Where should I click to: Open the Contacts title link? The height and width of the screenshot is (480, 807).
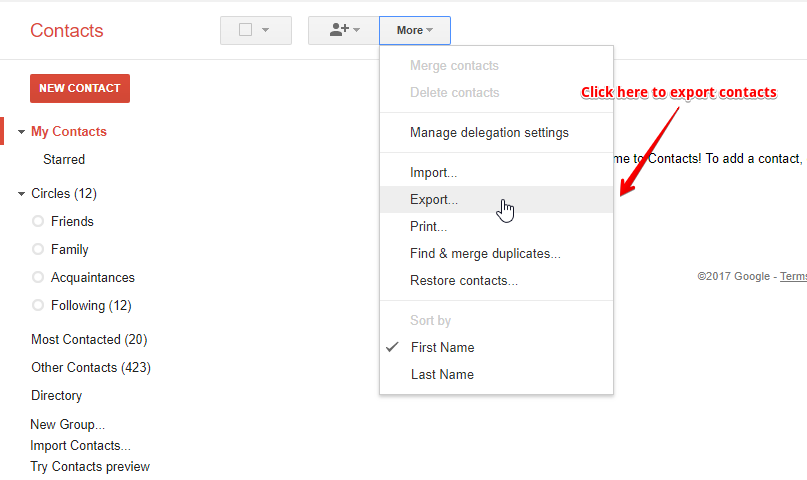66,30
